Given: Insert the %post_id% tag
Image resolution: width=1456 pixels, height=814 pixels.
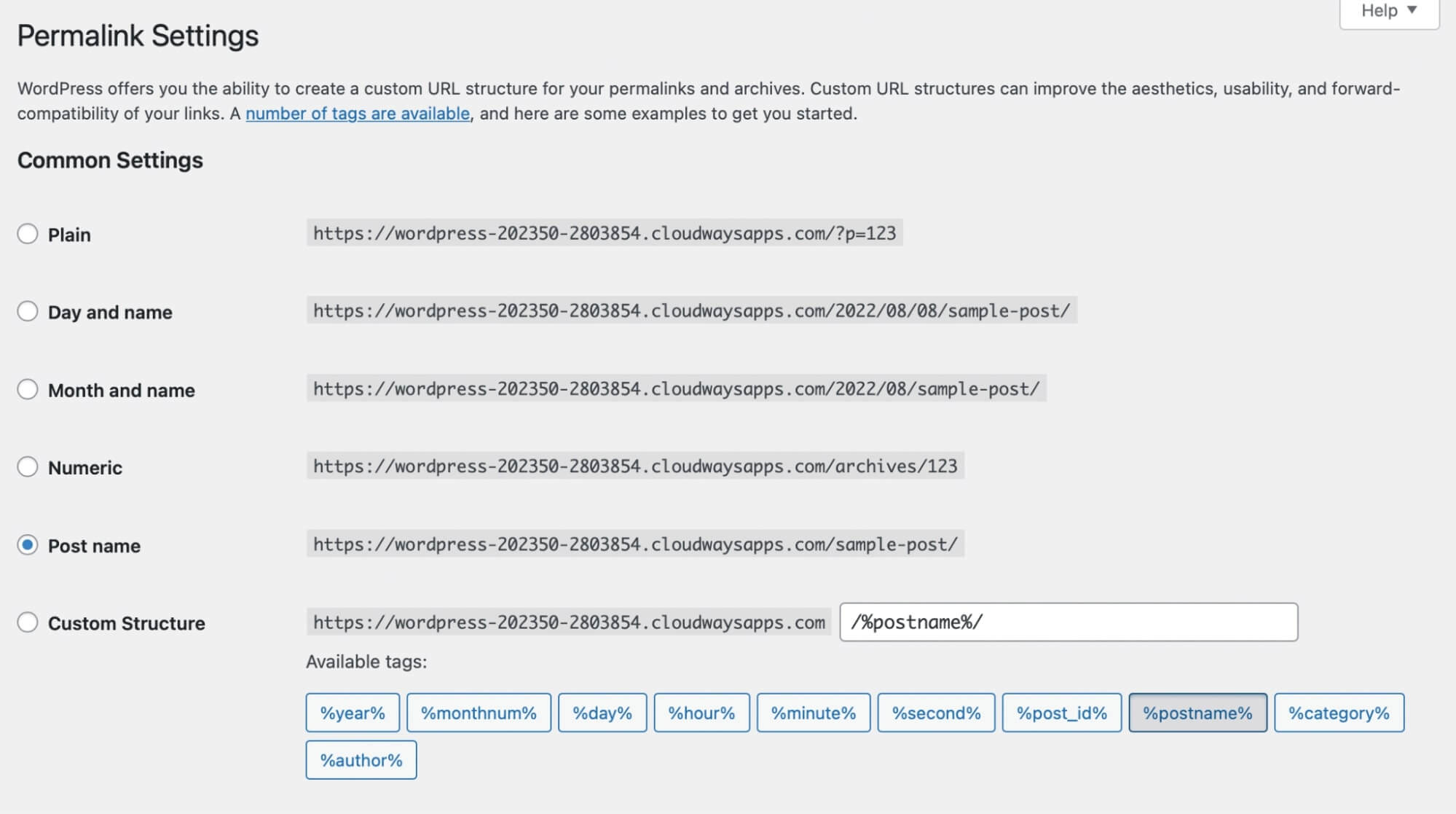Looking at the screenshot, I should (x=1062, y=713).
